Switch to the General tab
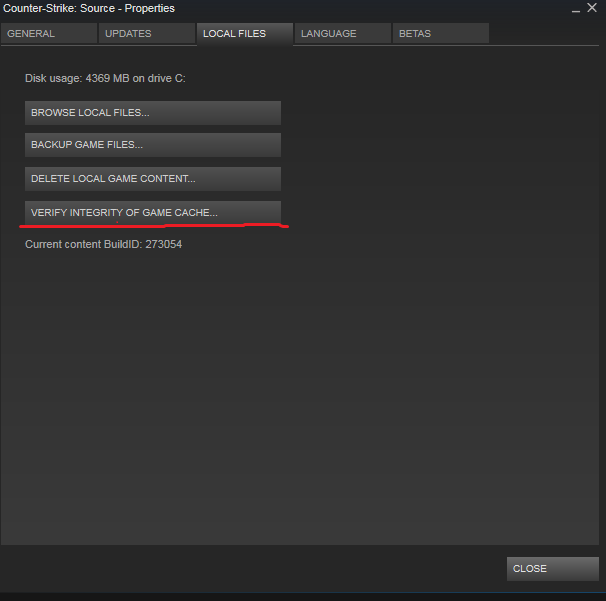The width and height of the screenshot is (606, 601). click(x=49, y=34)
